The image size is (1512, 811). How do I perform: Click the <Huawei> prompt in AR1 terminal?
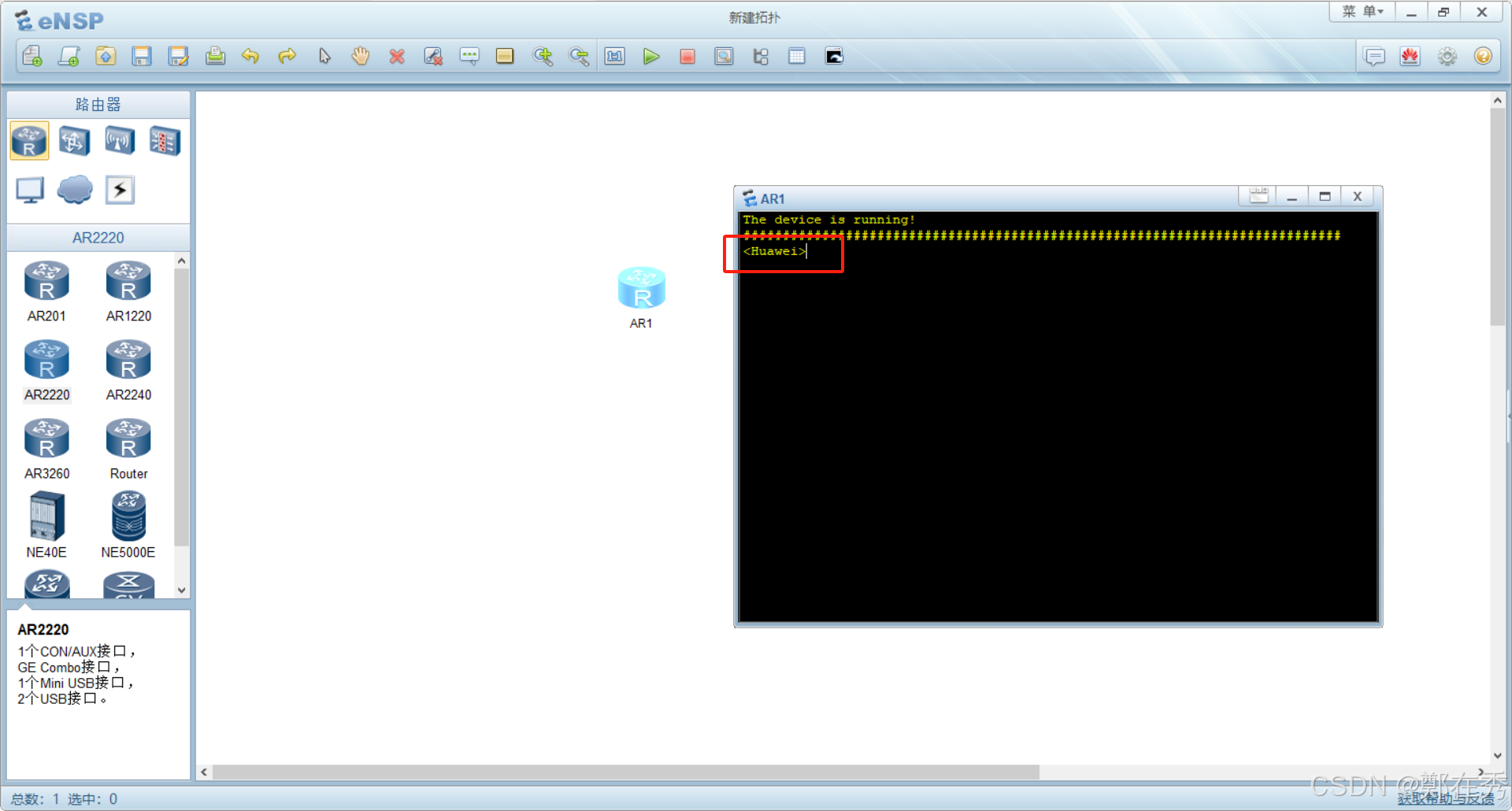pyautogui.click(x=775, y=251)
